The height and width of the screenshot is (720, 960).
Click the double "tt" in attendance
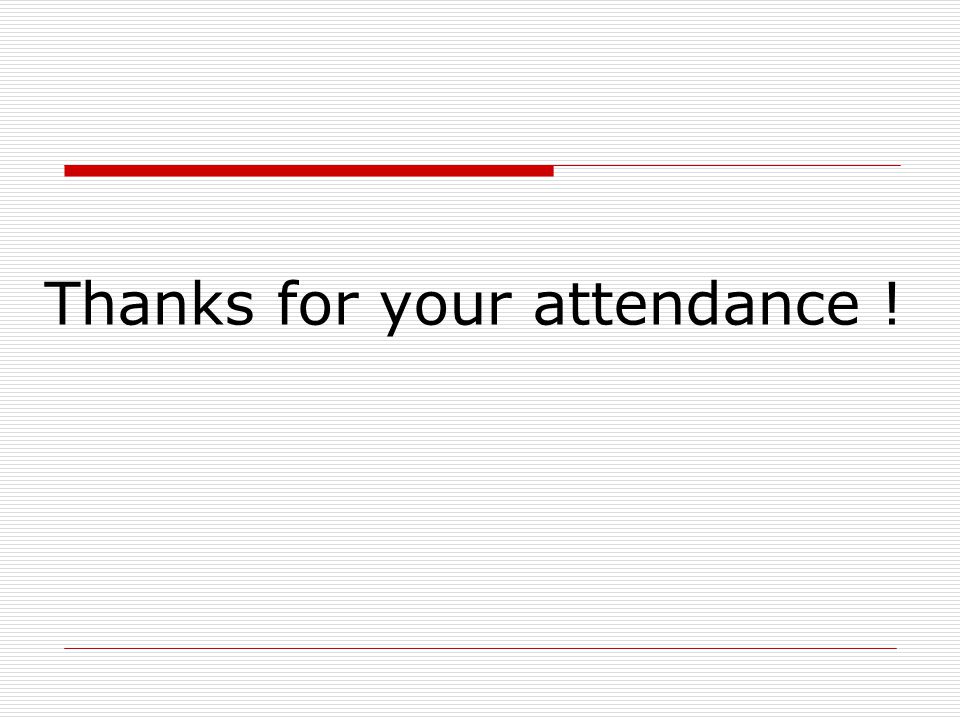tap(589, 305)
